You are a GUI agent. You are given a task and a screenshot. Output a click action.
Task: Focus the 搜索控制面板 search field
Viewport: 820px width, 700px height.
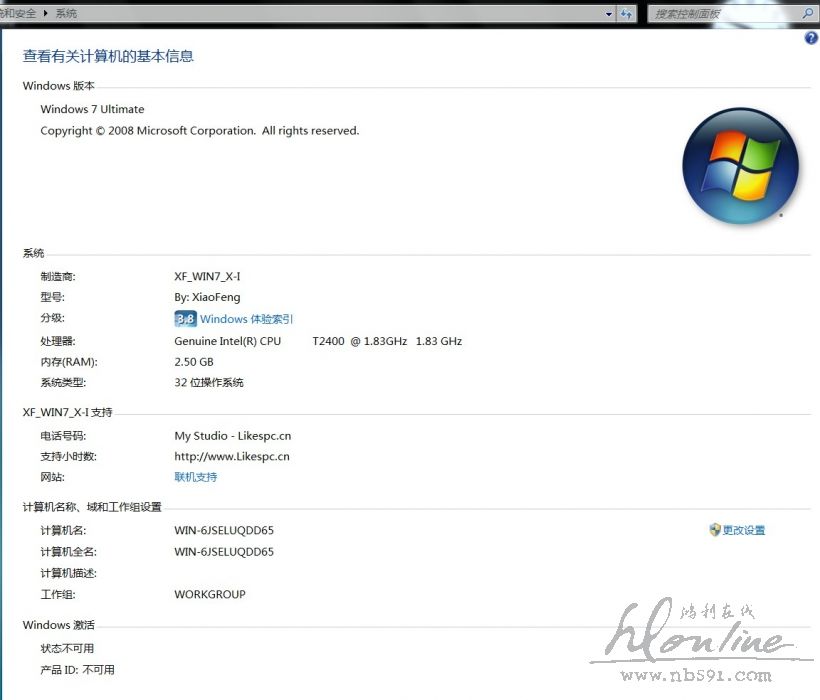(x=720, y=14)
